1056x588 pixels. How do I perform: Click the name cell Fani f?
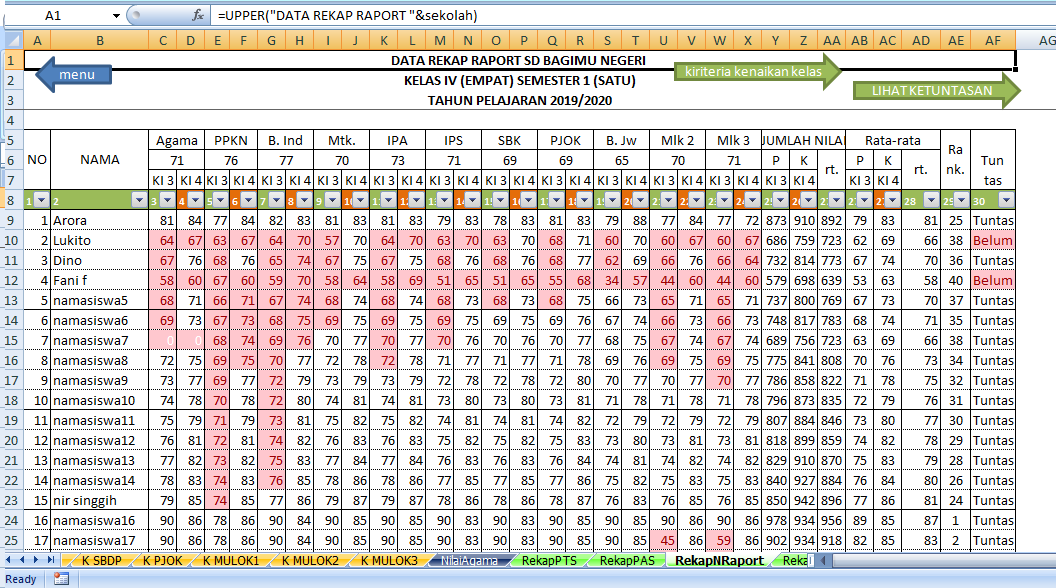click(100, 280)
